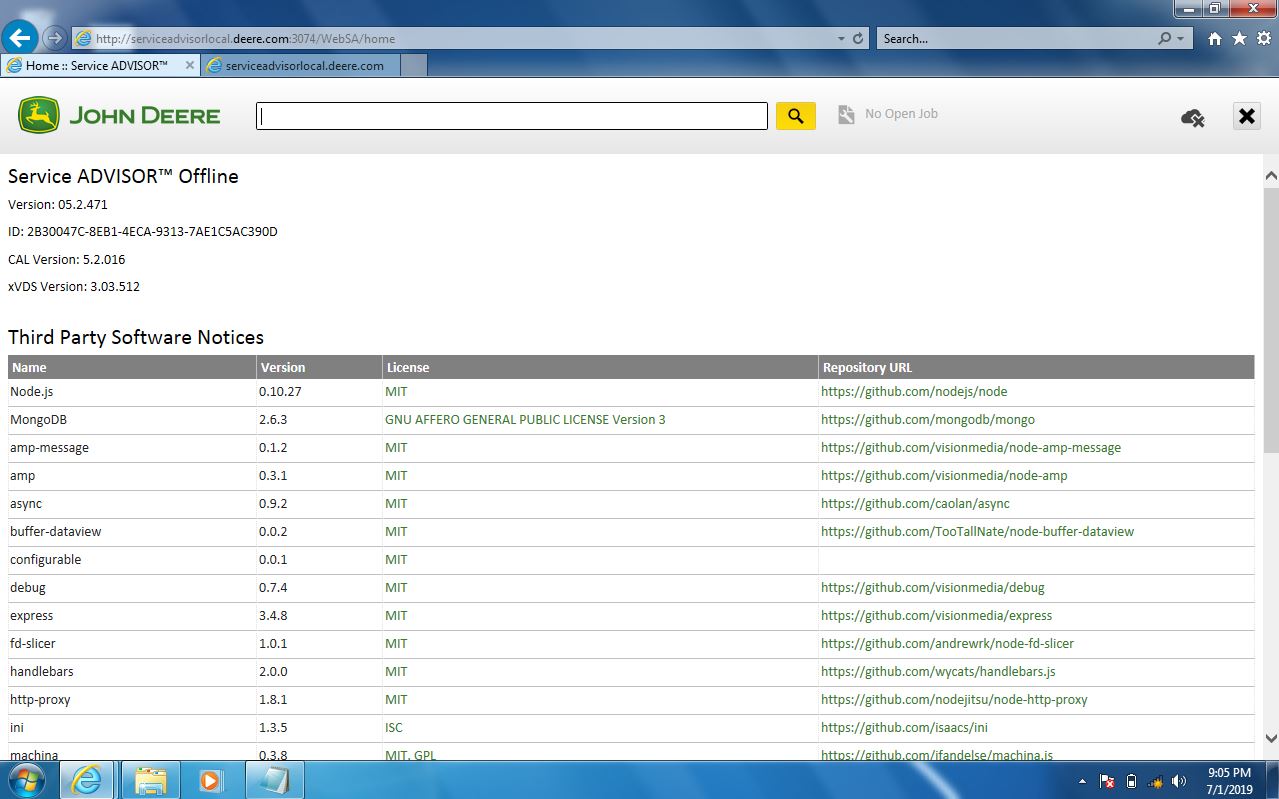Open the Node.js MIT license link
The image size is (1279, 799).
[x=396, y=392]
